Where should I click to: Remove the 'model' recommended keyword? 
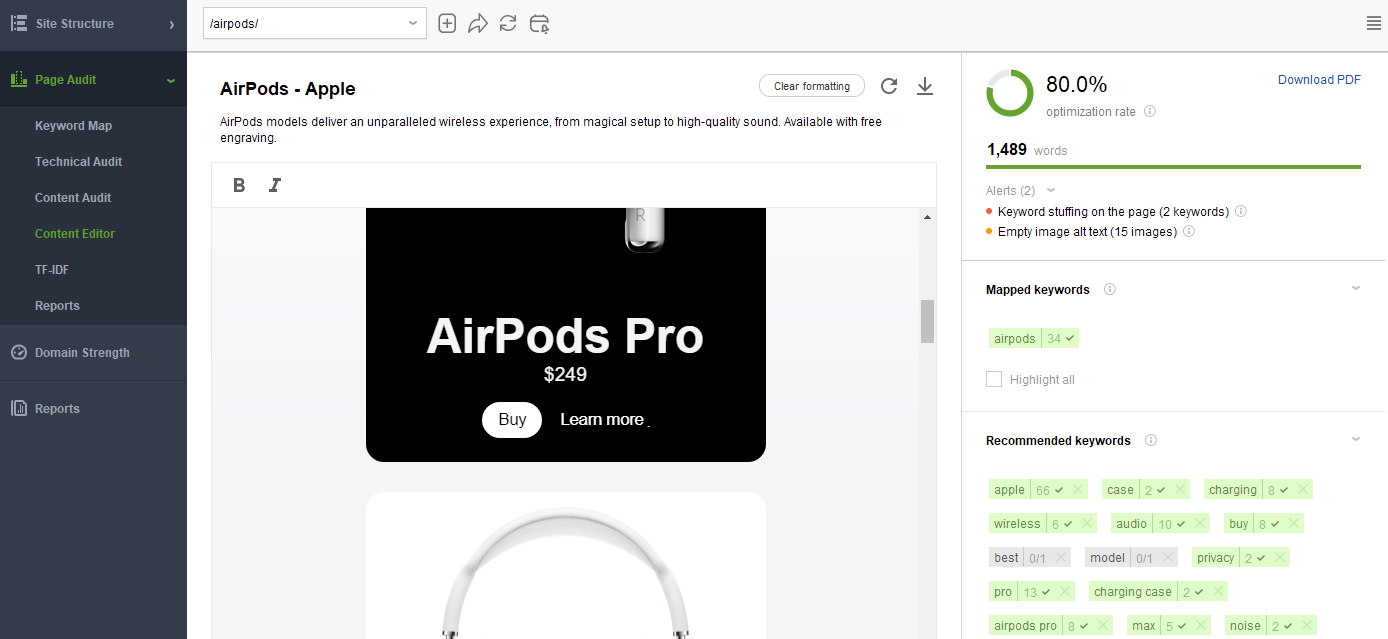1167,558
